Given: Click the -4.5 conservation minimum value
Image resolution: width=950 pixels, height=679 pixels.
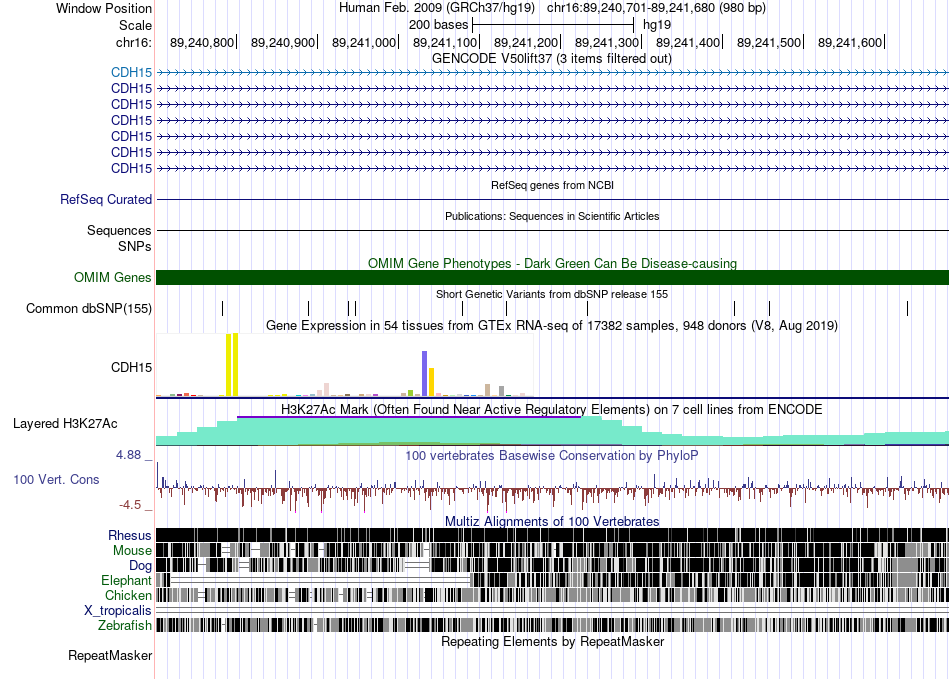Looking at the screenshot, I should (130, 505).
